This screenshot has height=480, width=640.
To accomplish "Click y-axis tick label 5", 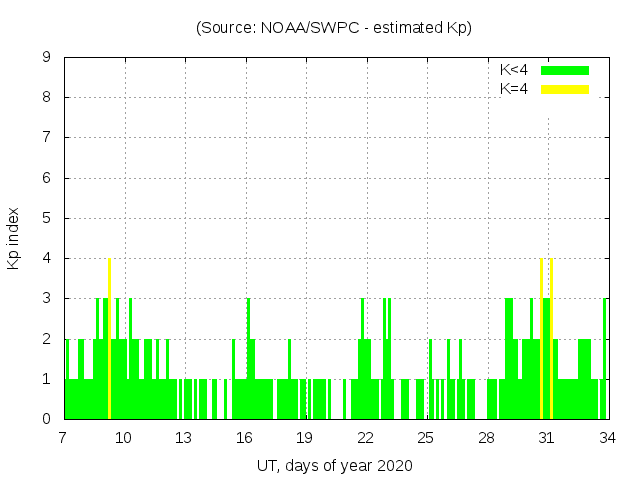I will pos(46,218).
